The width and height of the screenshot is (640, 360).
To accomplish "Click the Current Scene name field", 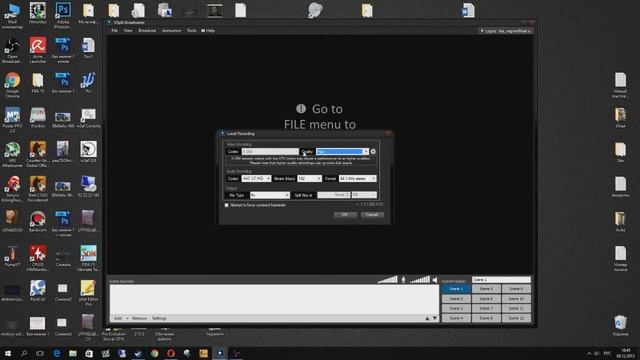I will 501,280.
